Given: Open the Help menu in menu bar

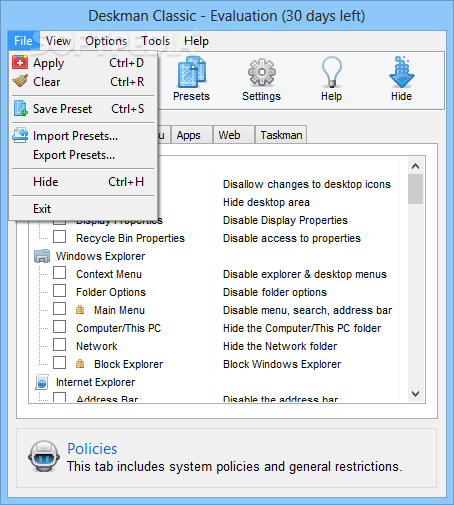Looking at the screenshot, I should tap(196, 41).
